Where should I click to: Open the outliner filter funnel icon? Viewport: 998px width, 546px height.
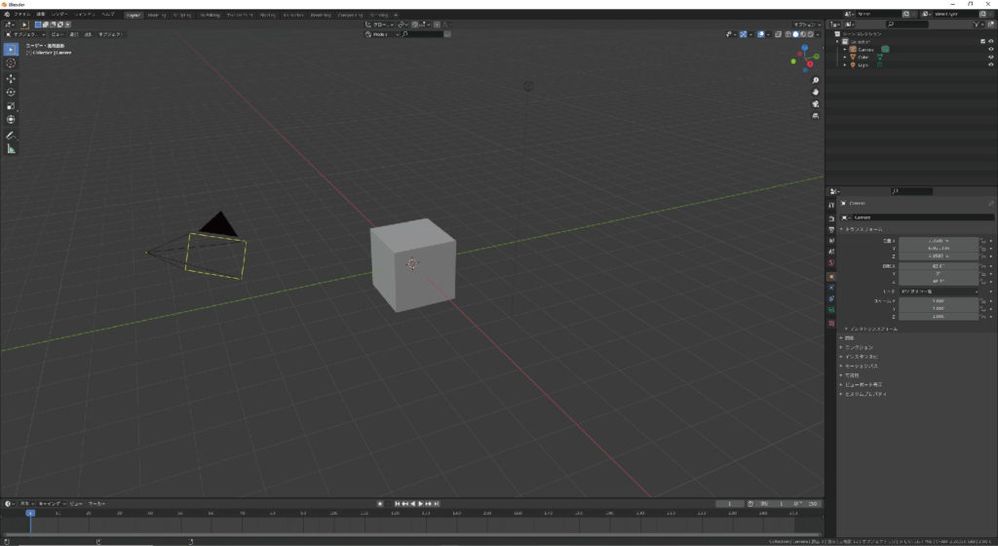(x=976, y=24)
